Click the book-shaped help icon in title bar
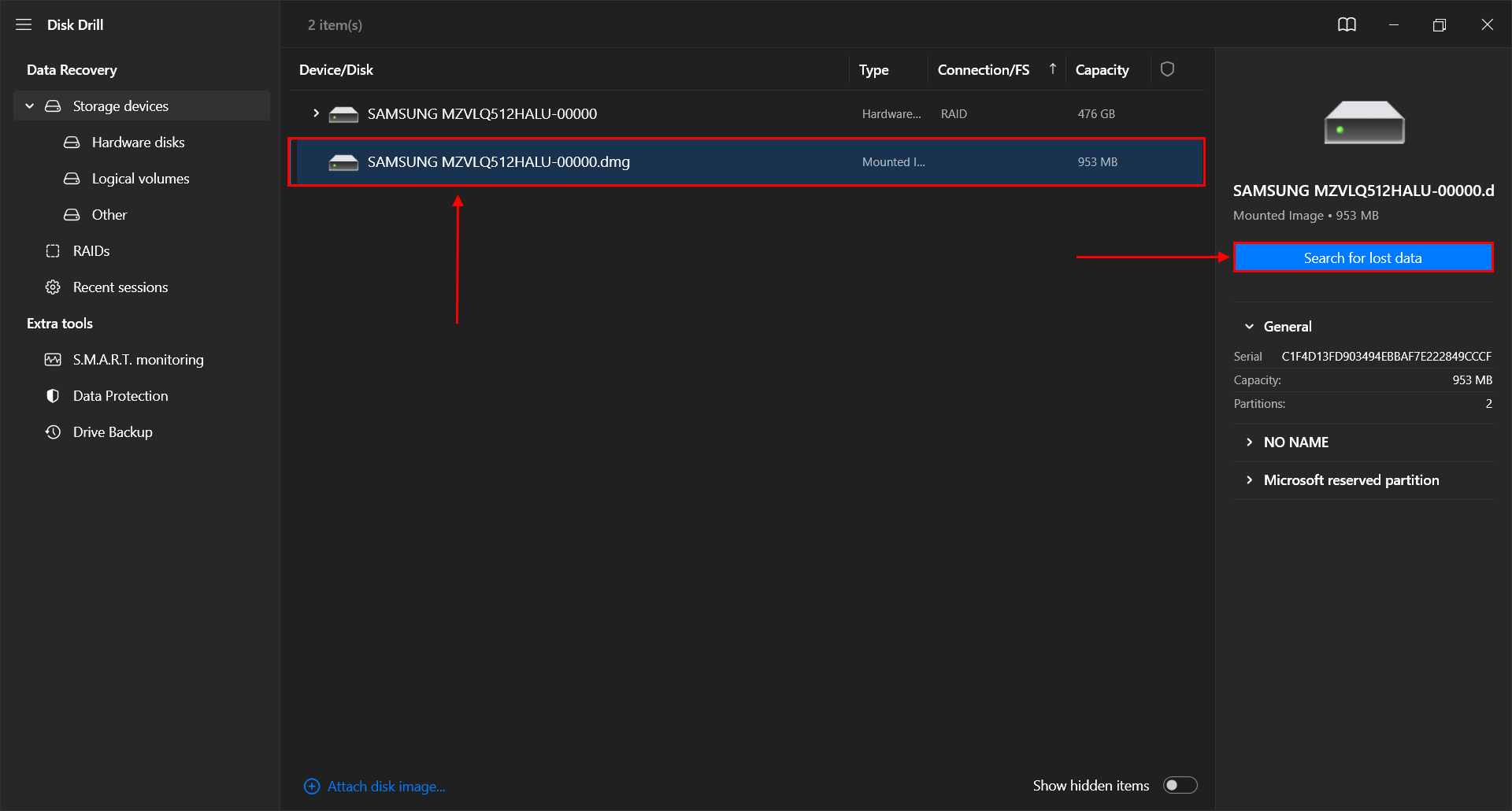 pos(1347,24)
